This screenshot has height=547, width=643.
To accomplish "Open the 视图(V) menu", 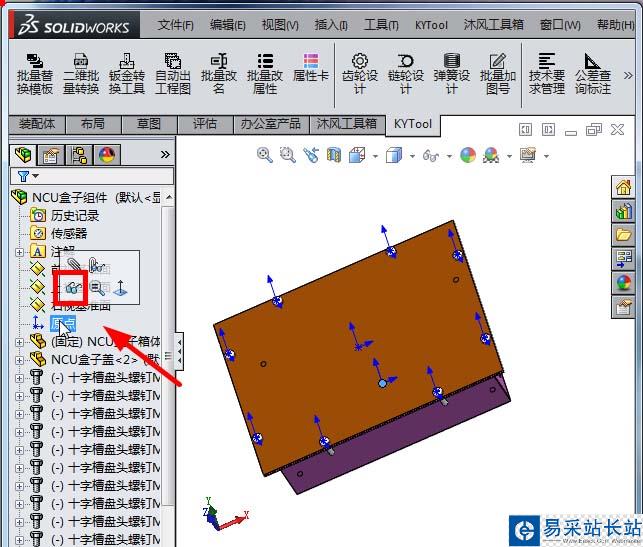I will pos(280,25).
